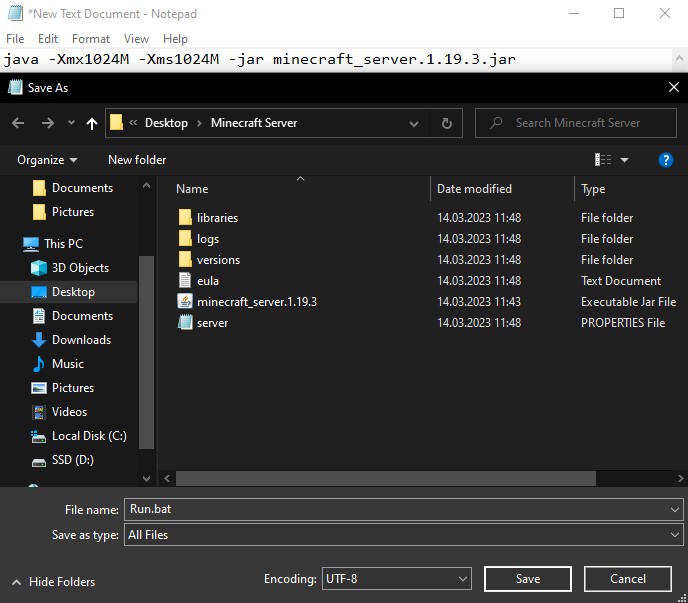Sort by Name column header
The width and height of the screenshot is (688, 603).
192,189
